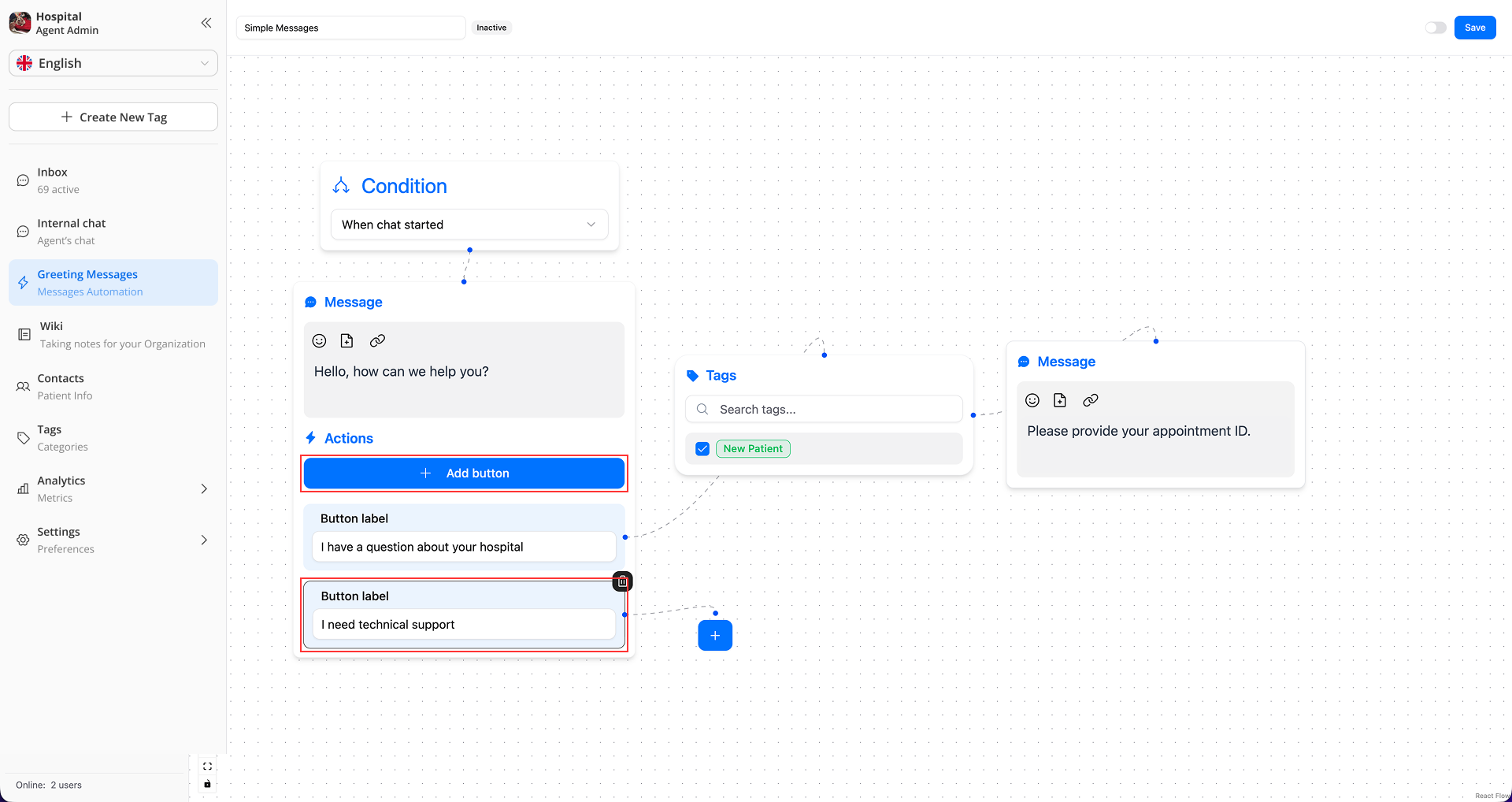Open the English language dropdown
1512x802 pixels.
click(x=113, y=63)
